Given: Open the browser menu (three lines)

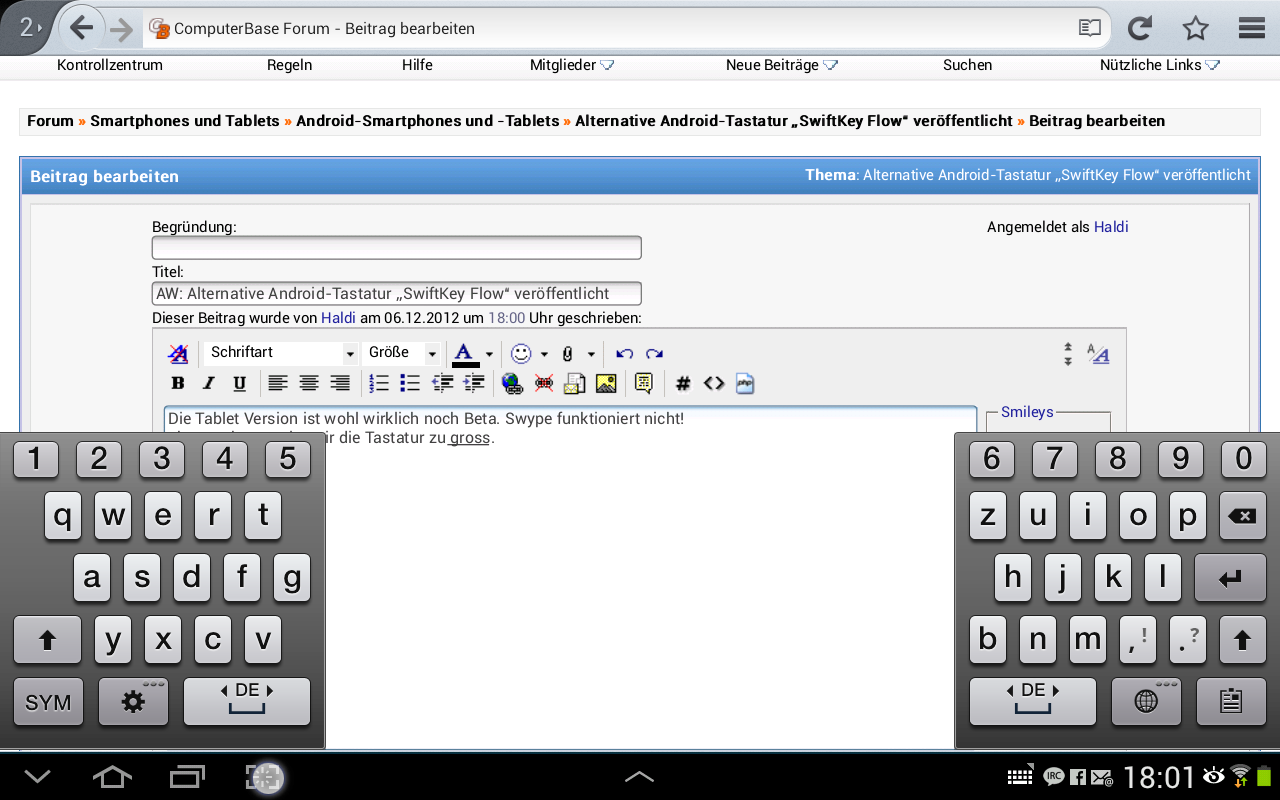Looking at the screenshot, I should pyautogui.click(x=1252, y=28).
